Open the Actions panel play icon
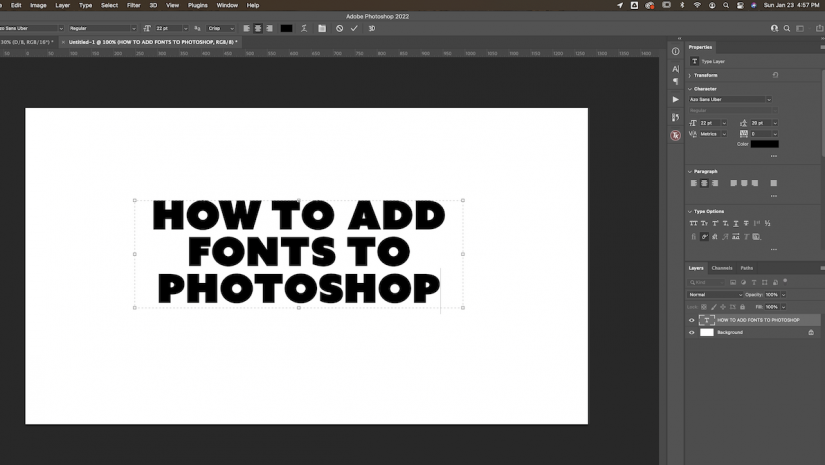Image resolution: width=825 pixels, height=465 pixels. 676,100
